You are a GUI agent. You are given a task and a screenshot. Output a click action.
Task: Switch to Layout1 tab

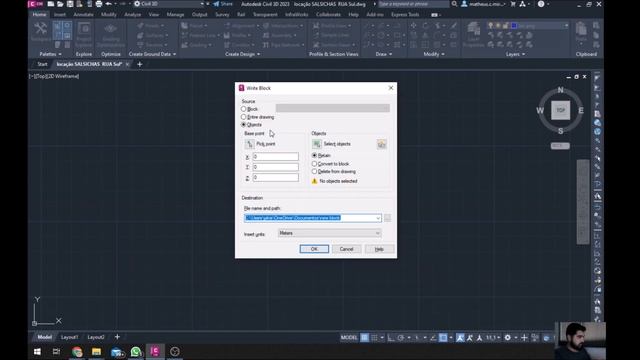69,337
